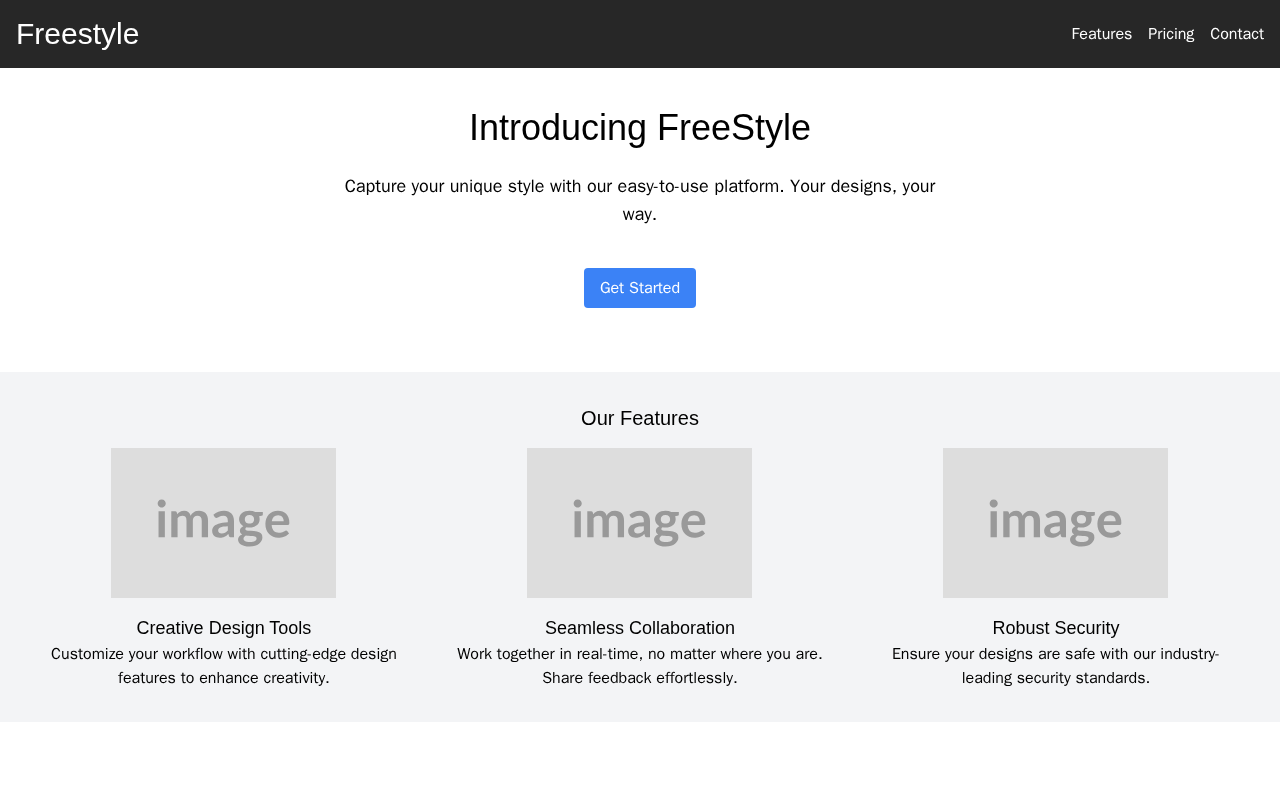The image size is (1280, 800).
Task: Select the Seamless Collaboration title
Action: point(640,628)
